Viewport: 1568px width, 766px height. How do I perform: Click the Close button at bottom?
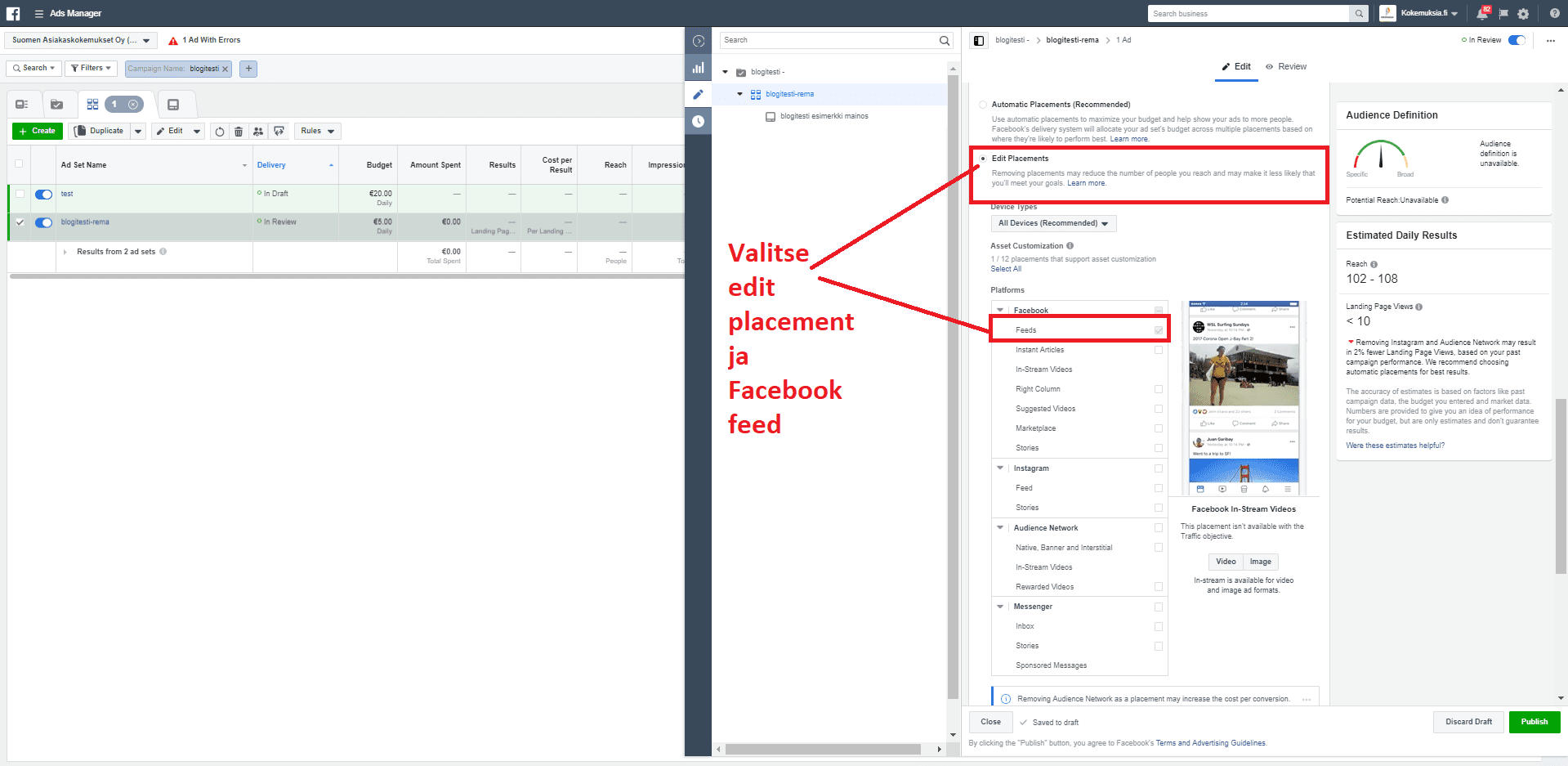990,722
